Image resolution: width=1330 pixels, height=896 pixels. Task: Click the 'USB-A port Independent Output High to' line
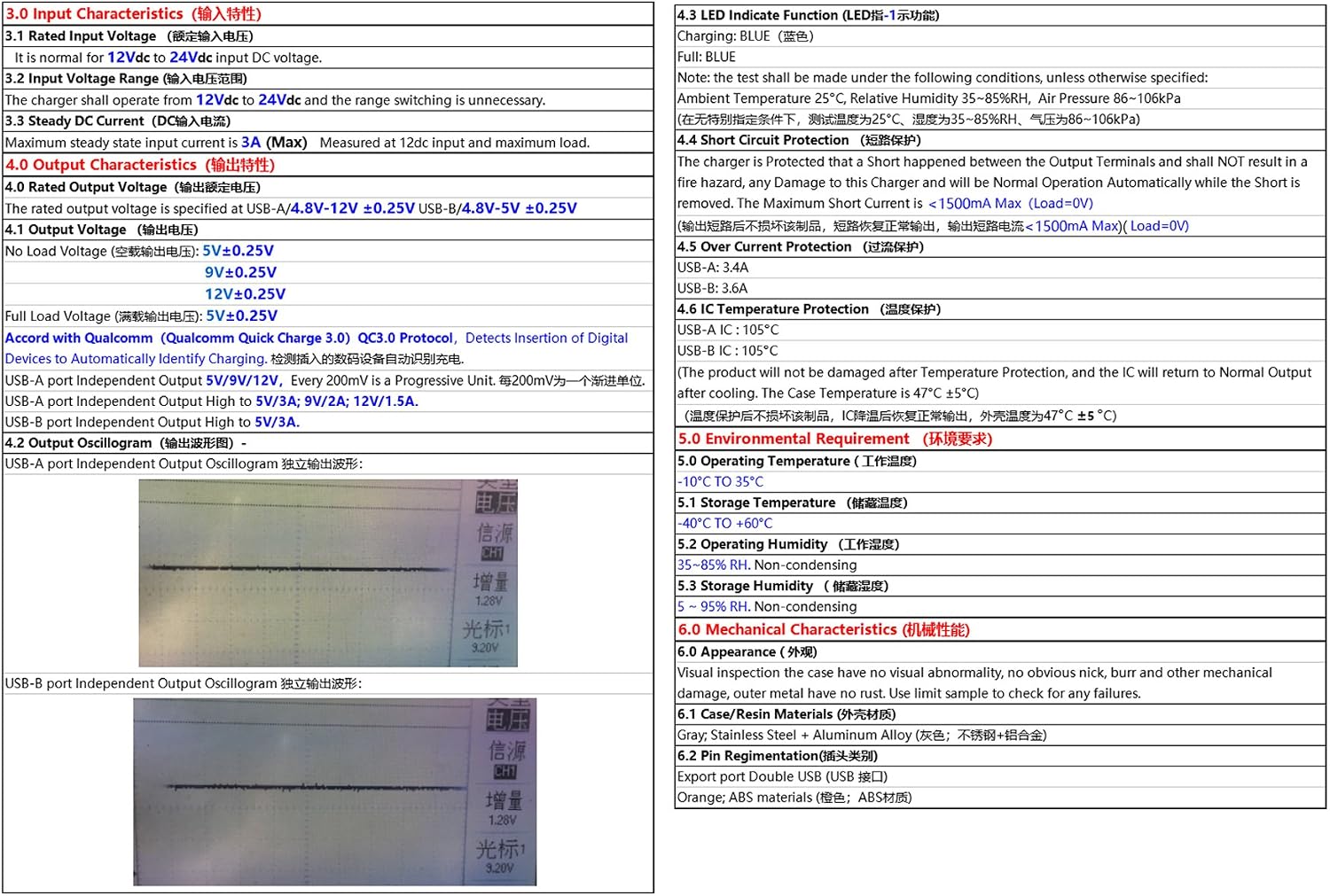[x=212, y=401]
